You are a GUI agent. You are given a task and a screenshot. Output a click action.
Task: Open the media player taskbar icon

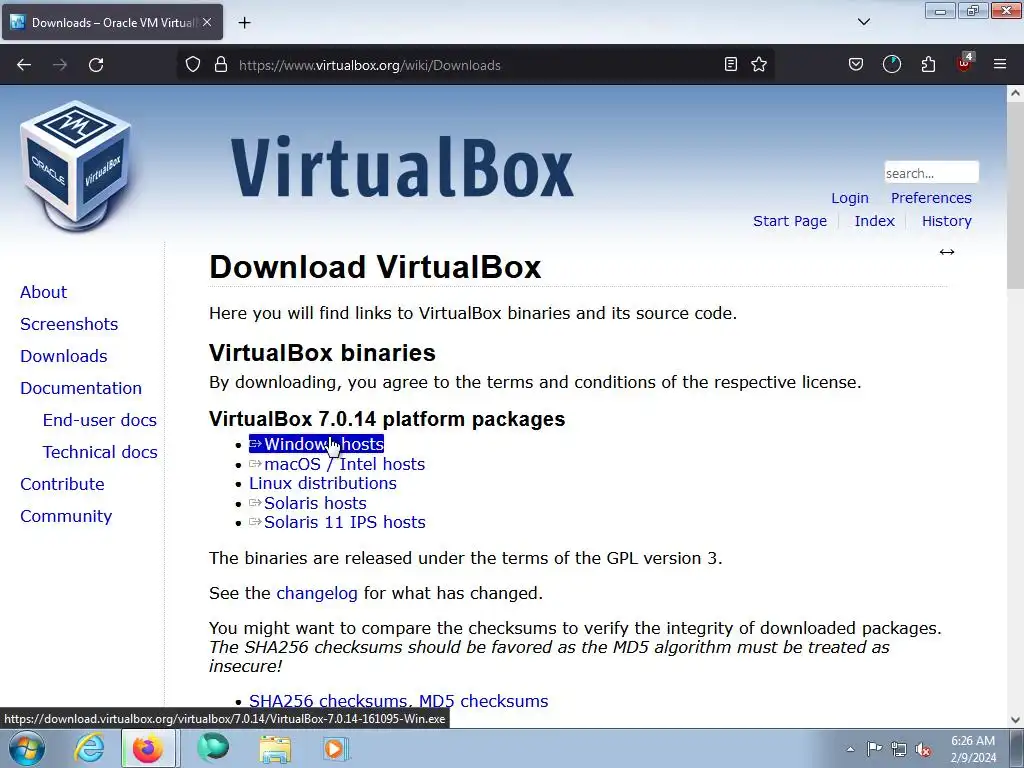point(336,748)
